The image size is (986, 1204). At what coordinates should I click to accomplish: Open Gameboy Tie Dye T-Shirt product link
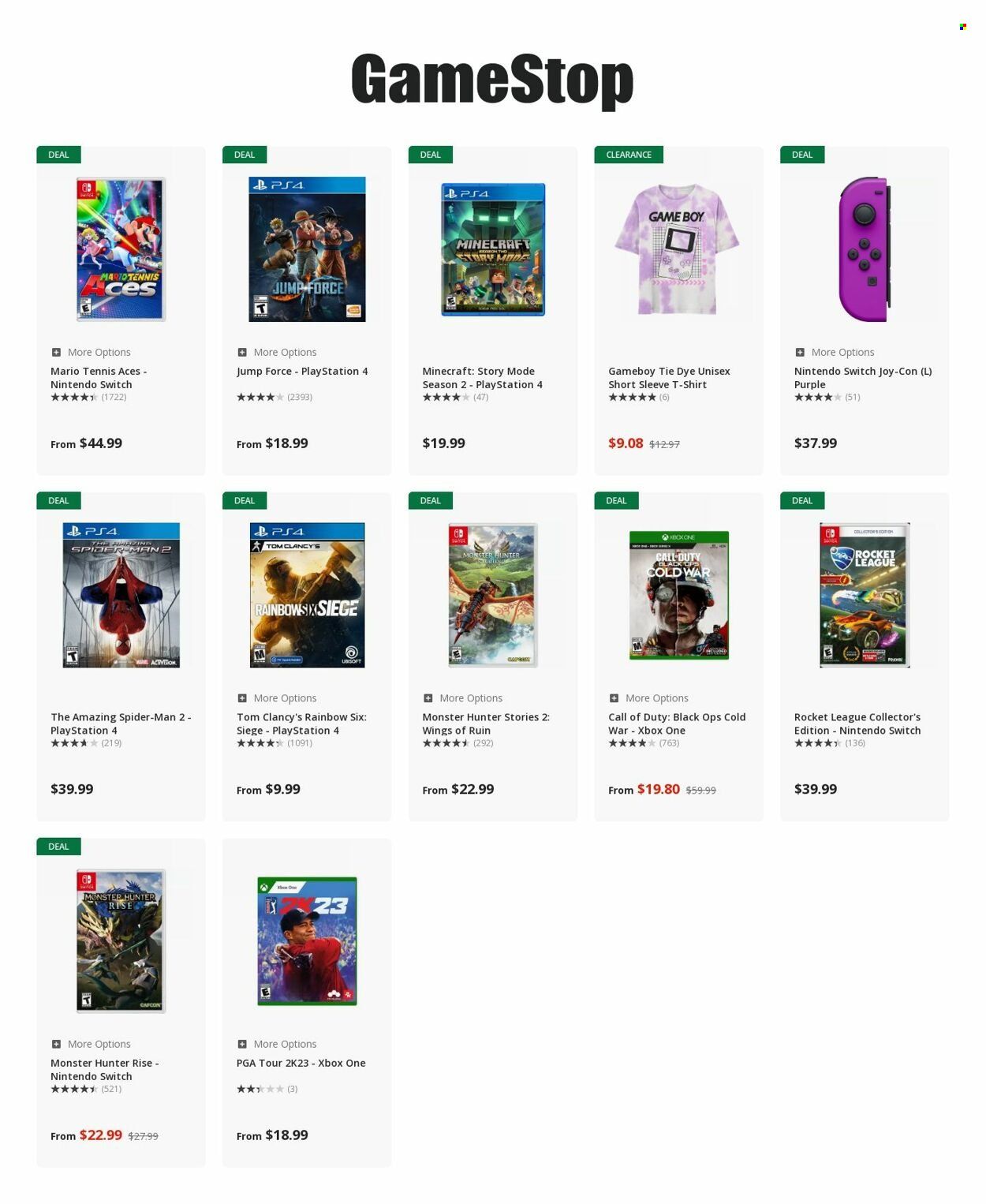[669, 378]
